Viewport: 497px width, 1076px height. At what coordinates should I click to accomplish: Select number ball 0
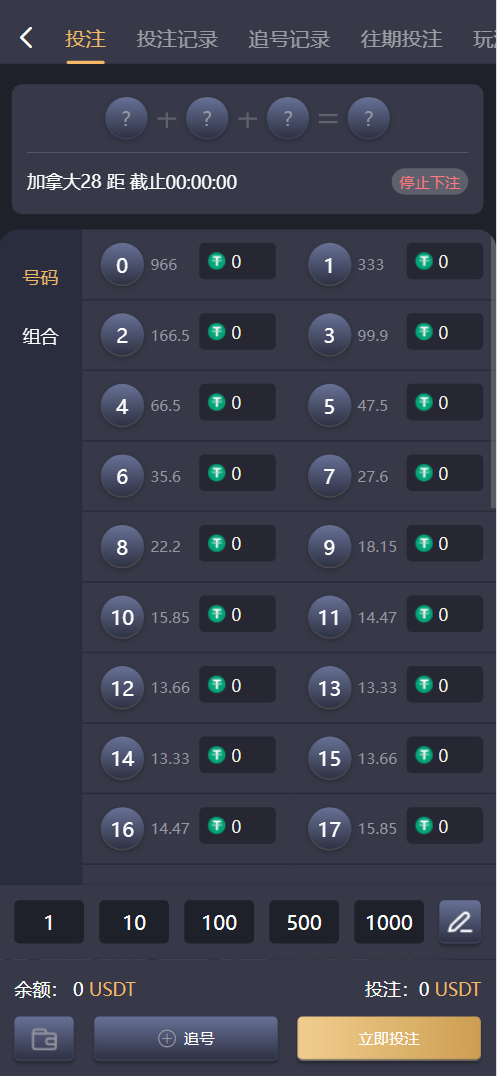point(122,265)
